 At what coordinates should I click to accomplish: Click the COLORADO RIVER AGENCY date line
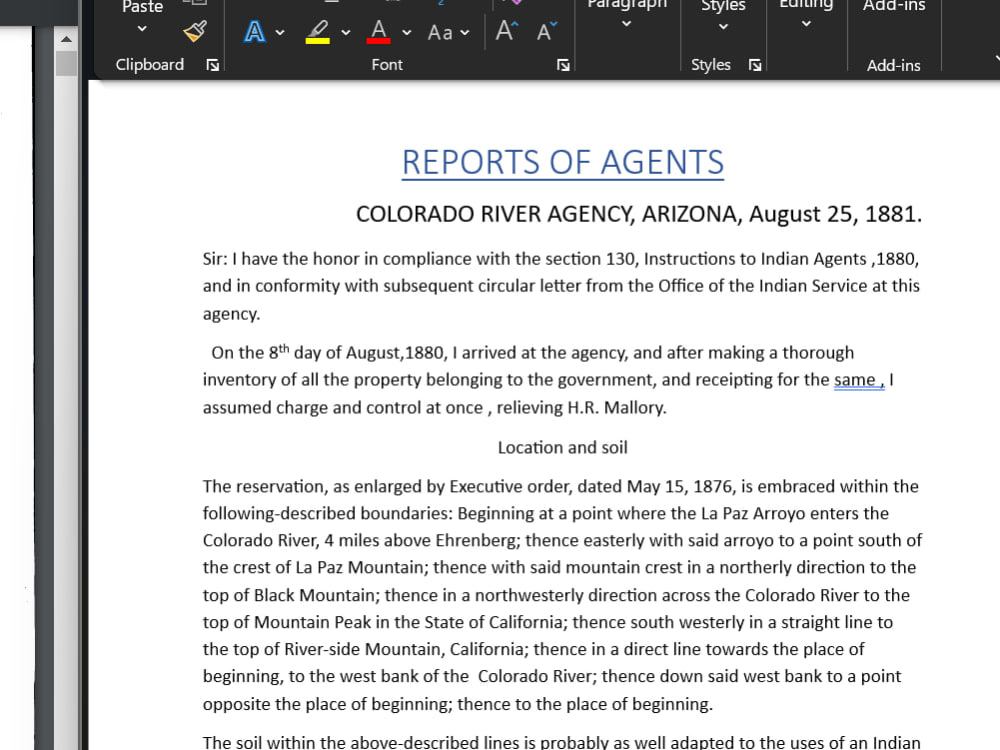pyautogui.click(x=639, y=214)
